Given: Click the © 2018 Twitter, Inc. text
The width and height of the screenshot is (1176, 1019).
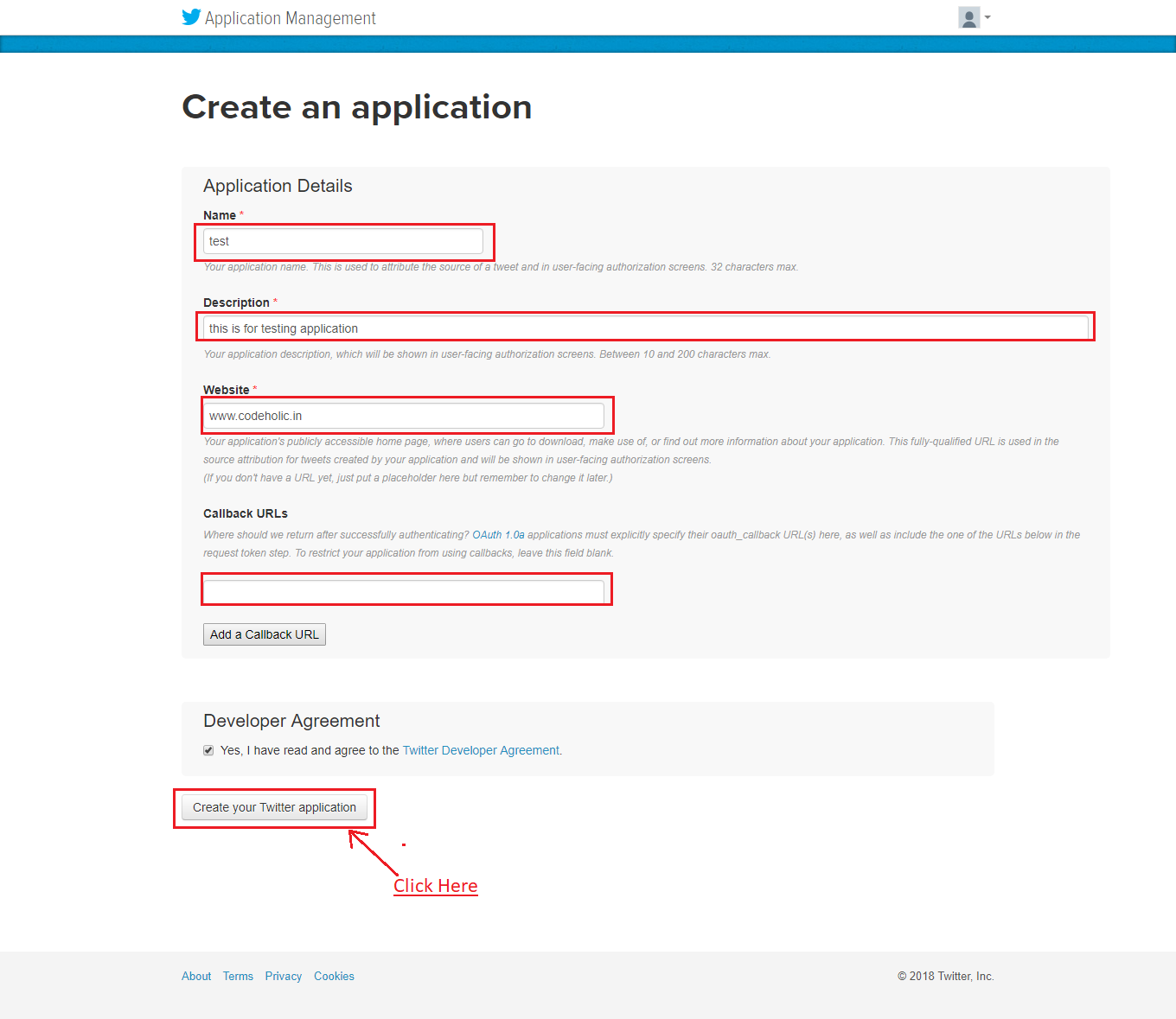Looking at the screenshot, I should coord(946,976).
